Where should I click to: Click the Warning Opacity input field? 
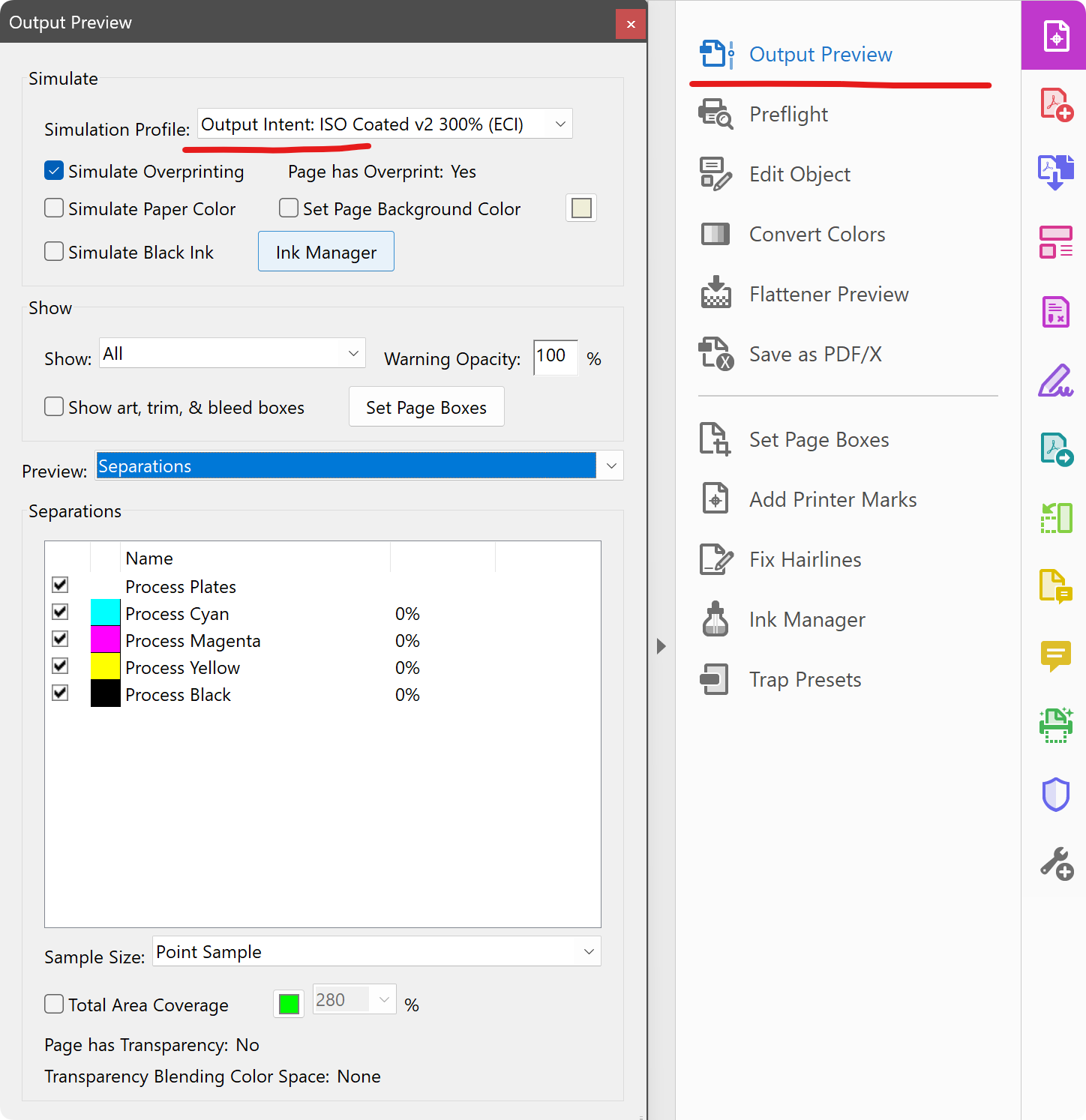click(x=555, y=357)
